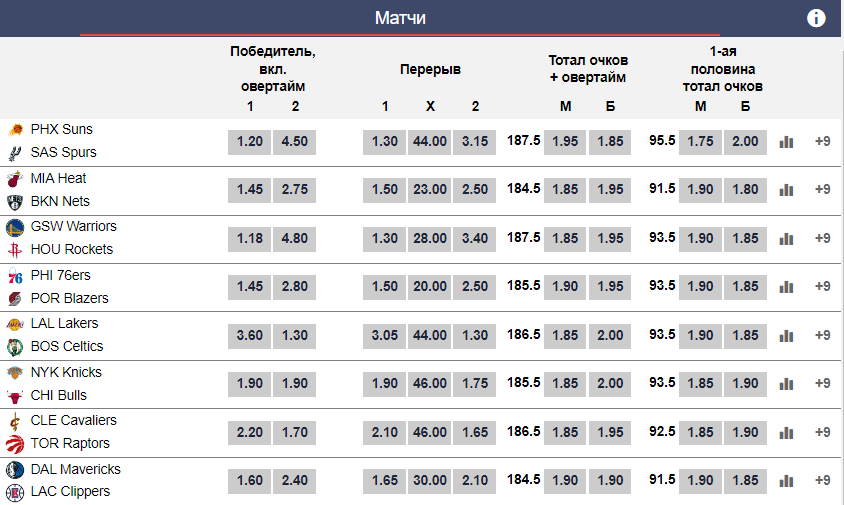Image resolution: width=844 pixels, height=505 pixels.
Task: Open statistics chart icon for CLE Cavaliers match
Action: click(786, 433)
